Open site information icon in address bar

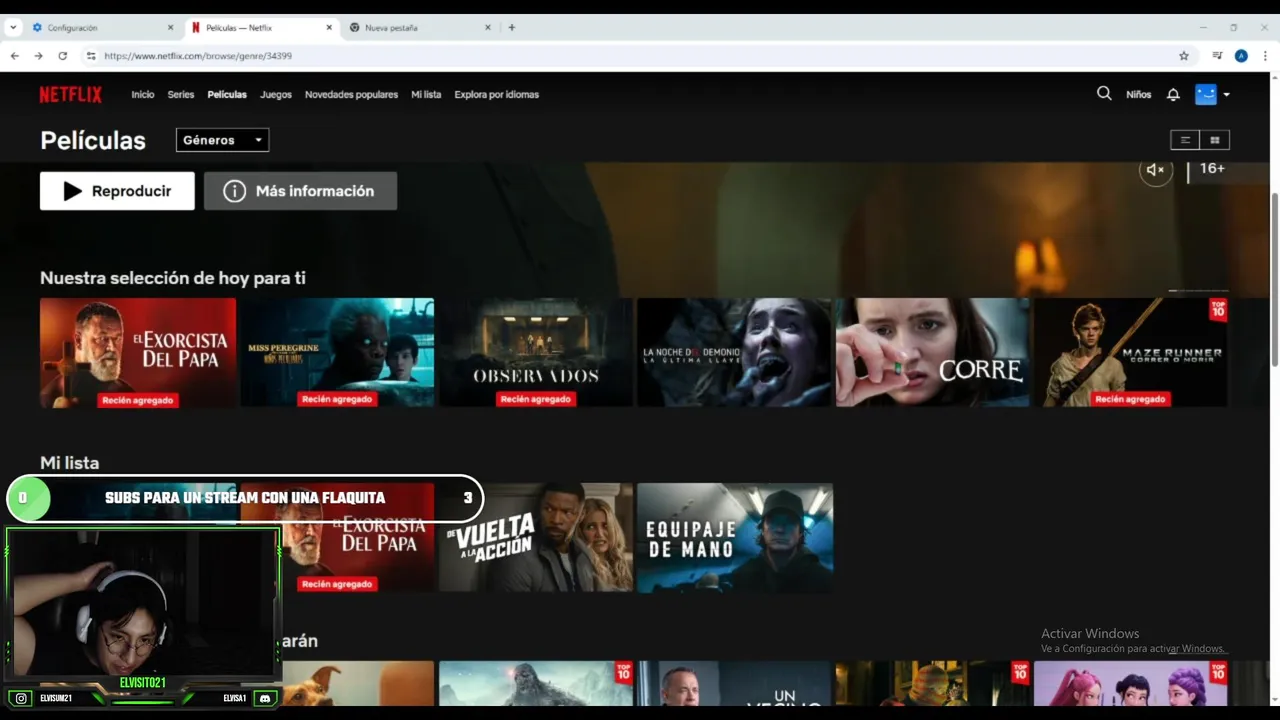pyautogui.click(x=90, y=56)
